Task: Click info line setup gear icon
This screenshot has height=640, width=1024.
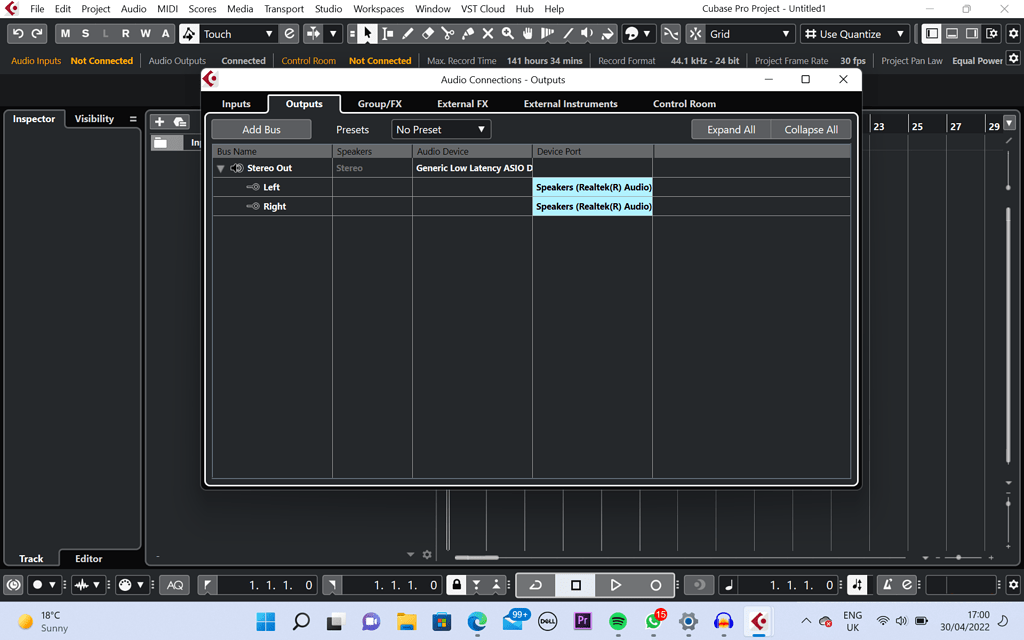Action: click(x=1014, y=59)
